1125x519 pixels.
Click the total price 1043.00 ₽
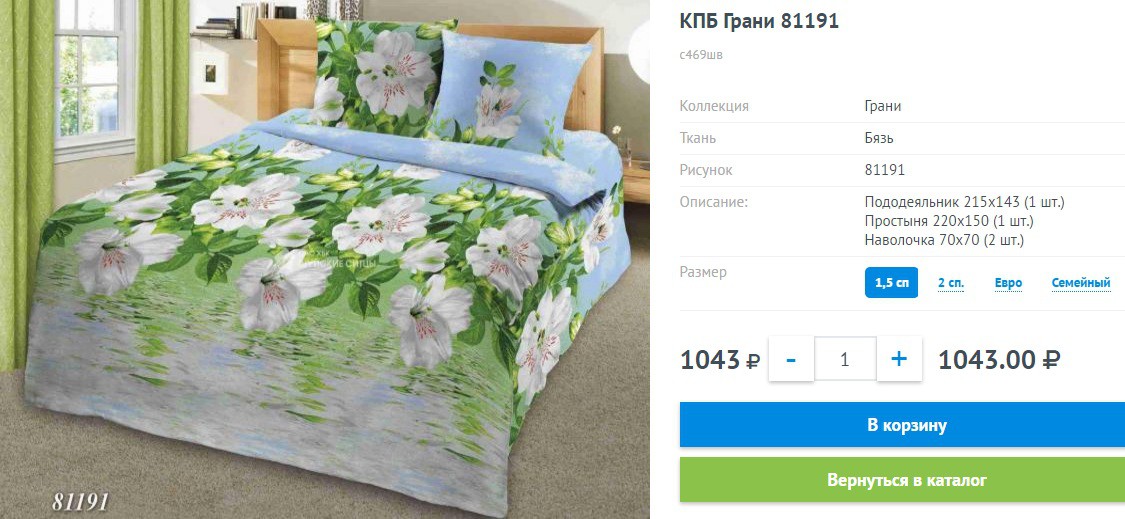(x=999, y=359)
